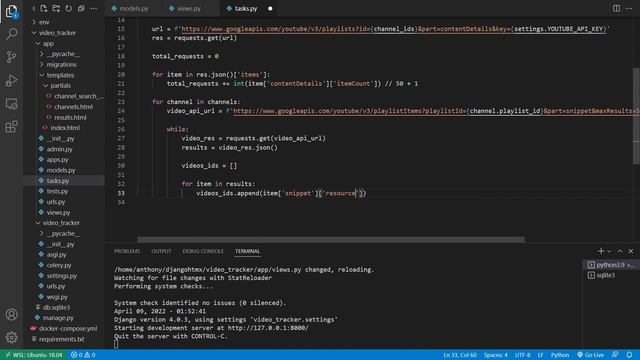The image size is (640, 360).
Task: Open the Source Control view
Action: [11, 57]
